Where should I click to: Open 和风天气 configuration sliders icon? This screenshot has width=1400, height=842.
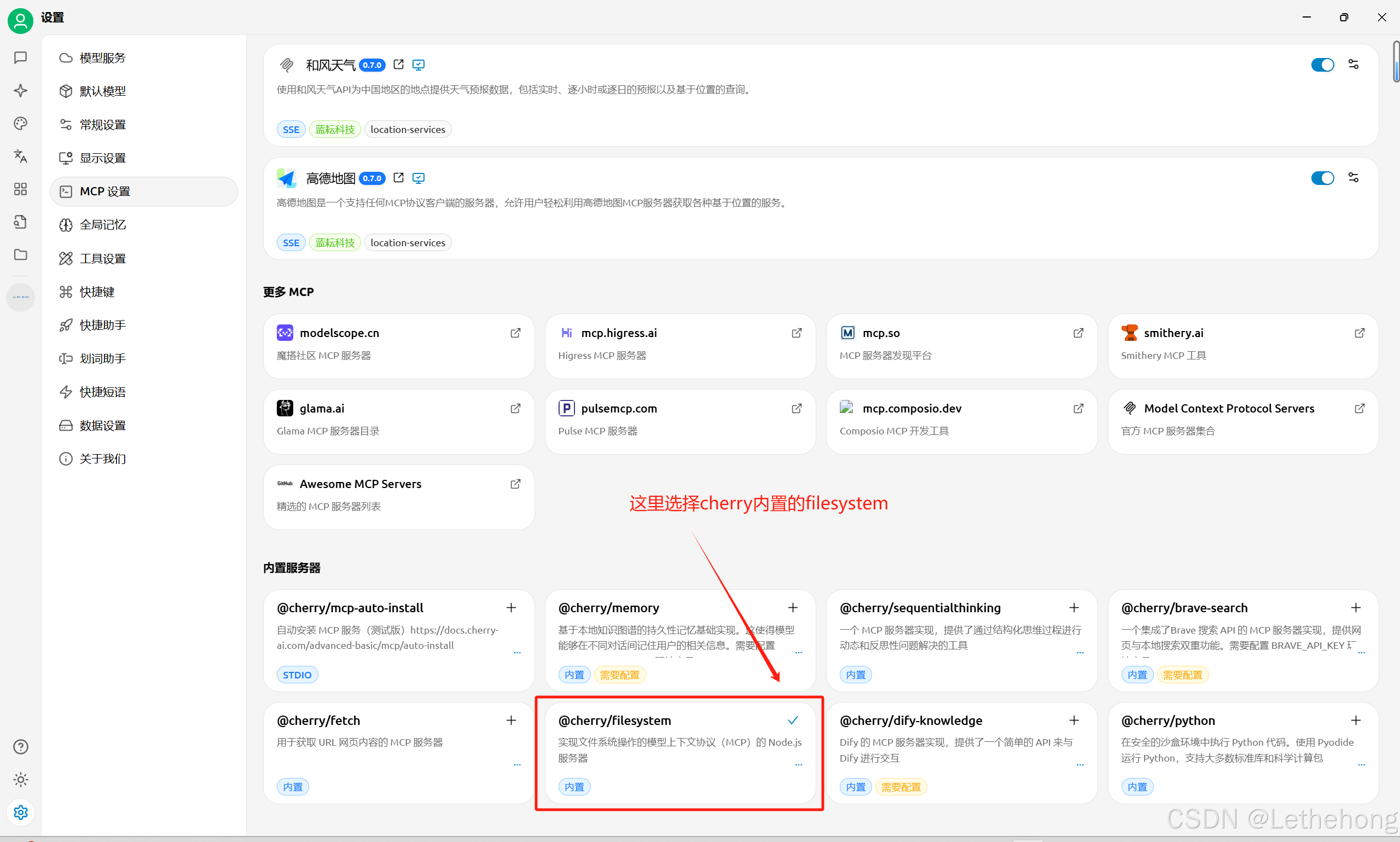pos(1353,64)
